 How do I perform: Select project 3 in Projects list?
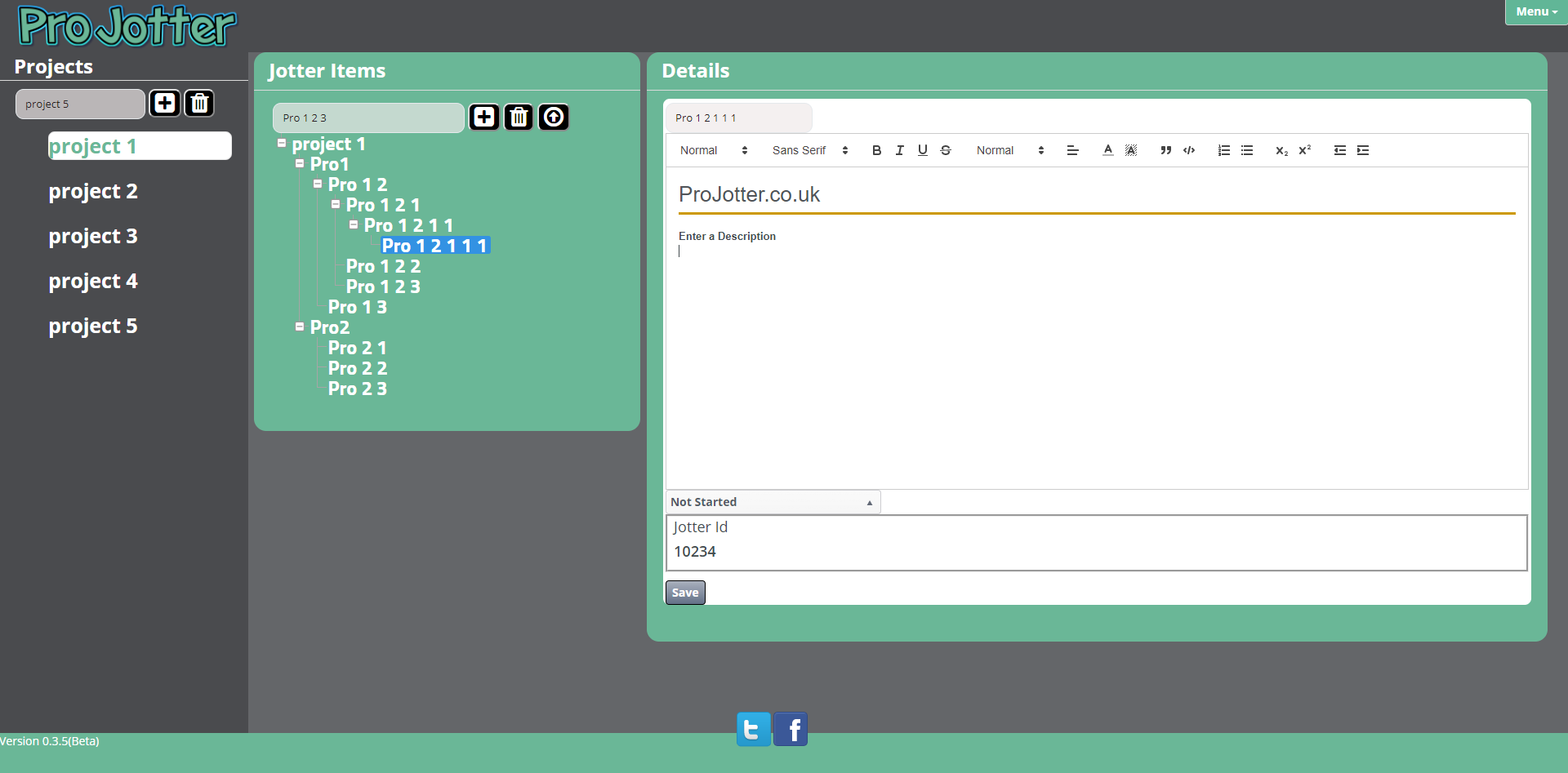coord(93,236)
